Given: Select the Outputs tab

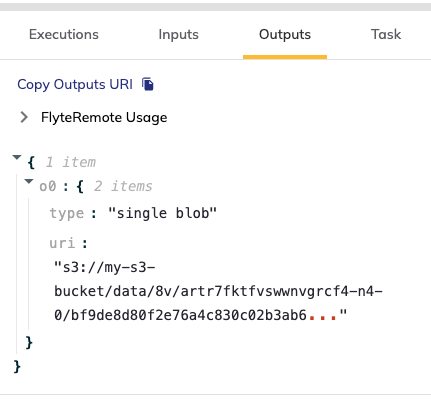Looking at the screenshot, I should click(285, 34).
